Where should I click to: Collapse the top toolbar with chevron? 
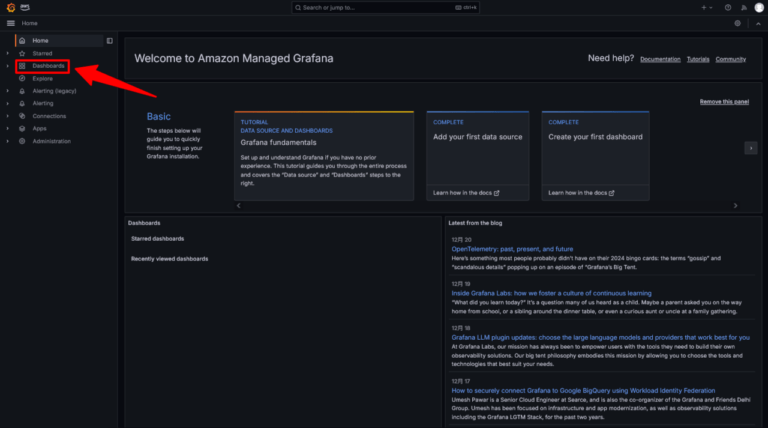tap(758, 24)
